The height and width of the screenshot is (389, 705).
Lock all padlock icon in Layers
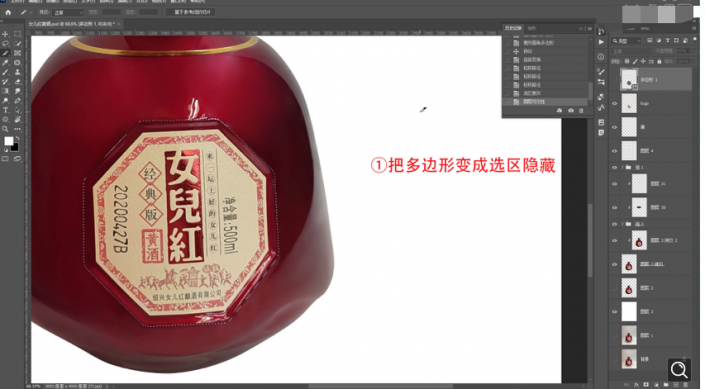point(660,61)
